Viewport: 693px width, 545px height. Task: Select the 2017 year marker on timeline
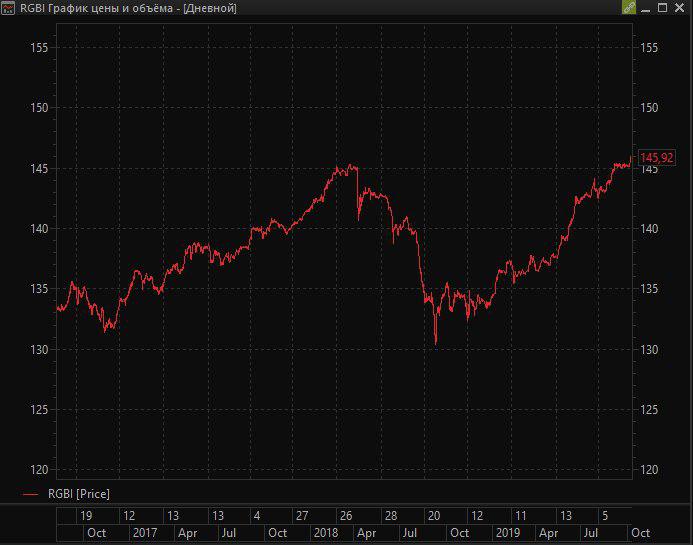pos(145,533)
